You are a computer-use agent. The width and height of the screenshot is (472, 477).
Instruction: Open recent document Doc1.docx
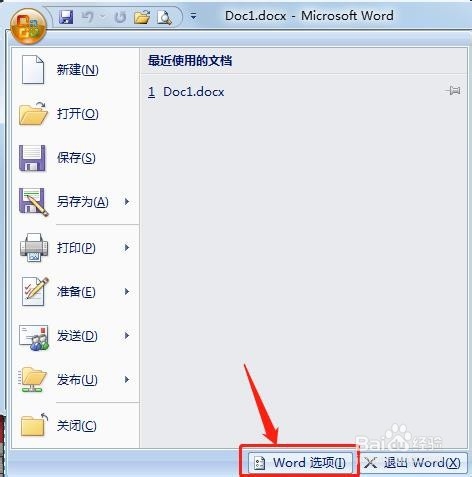tap(186, 92)
